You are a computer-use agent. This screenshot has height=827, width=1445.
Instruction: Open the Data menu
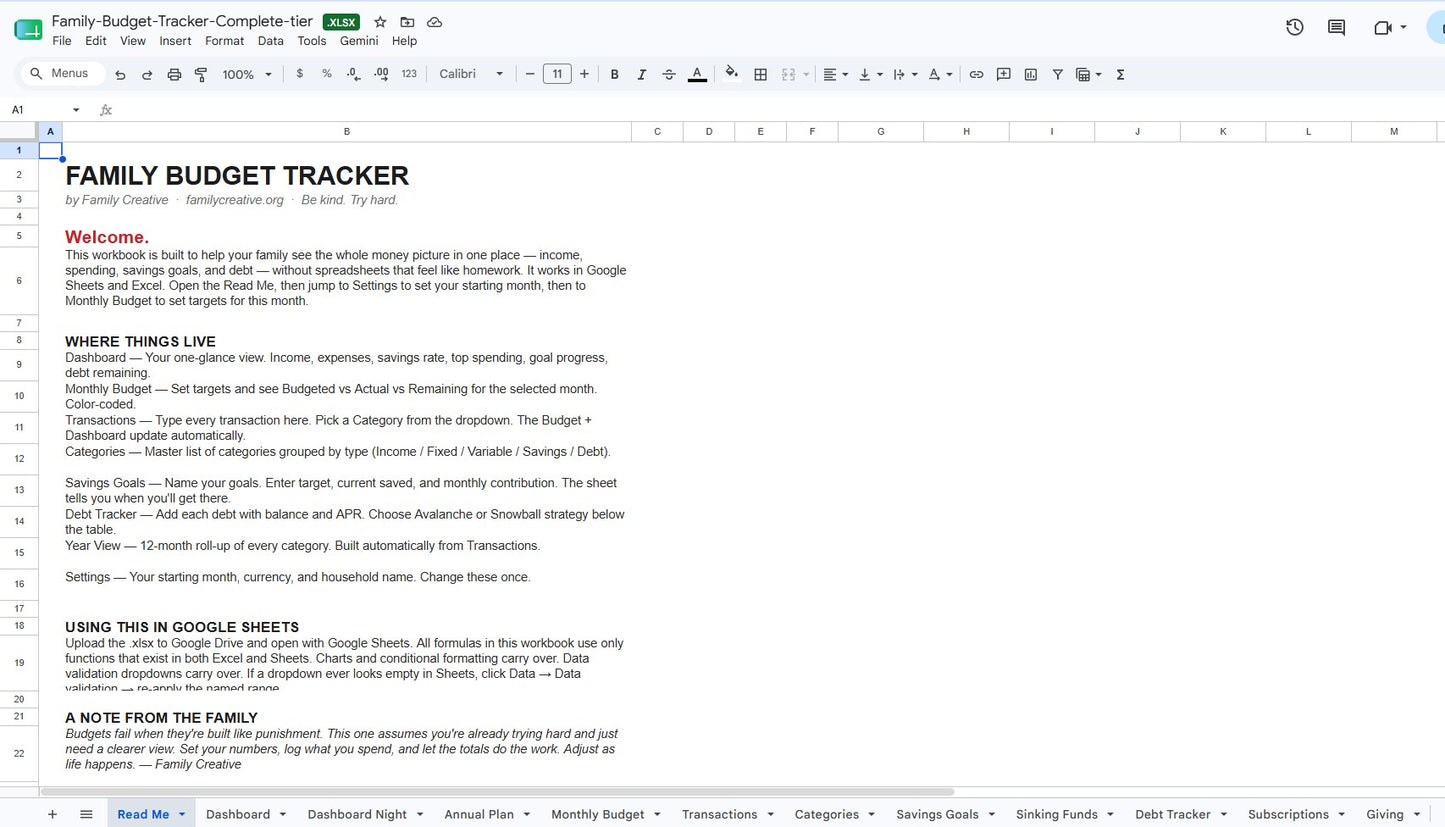[x=270, y=41]
